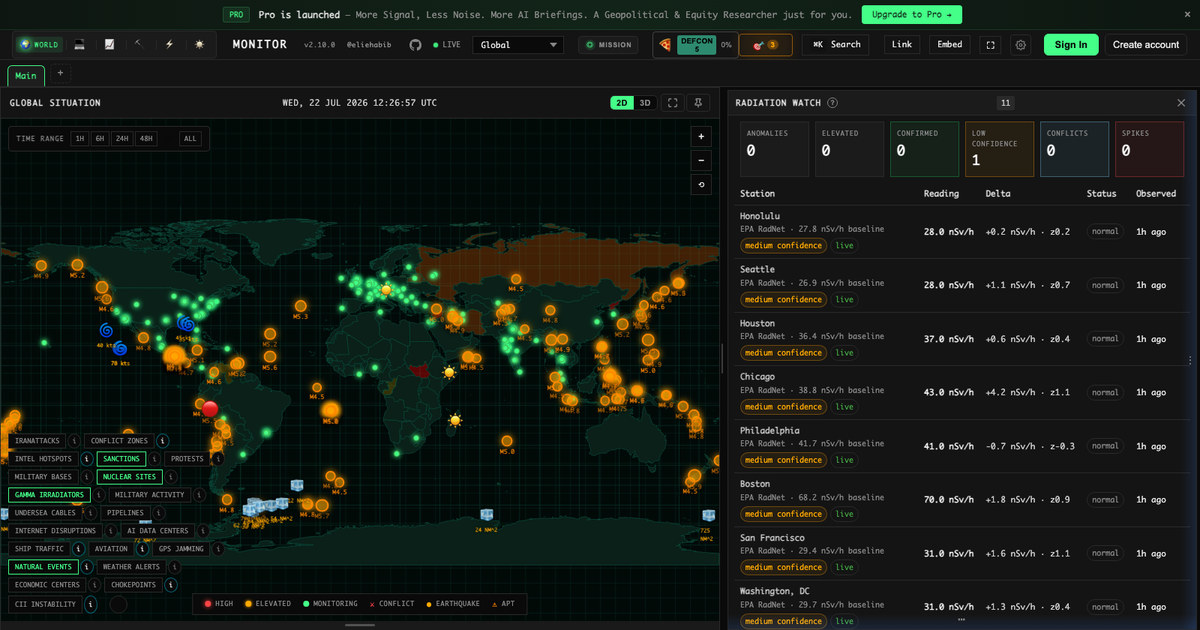1200x630 pixels.
Task: Toggle the Gamma Irradiators map layer
Action: (x=49, y=495)
